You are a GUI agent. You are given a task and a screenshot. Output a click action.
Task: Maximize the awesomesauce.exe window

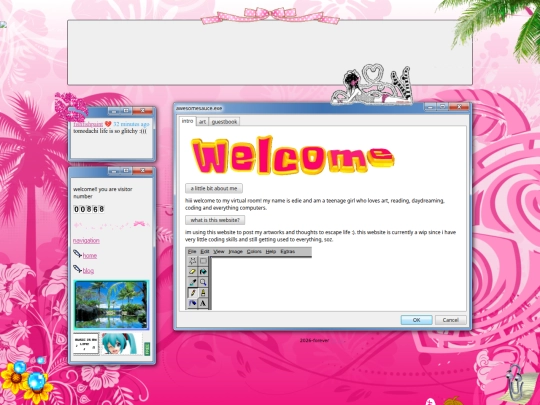tap(443, 107)
